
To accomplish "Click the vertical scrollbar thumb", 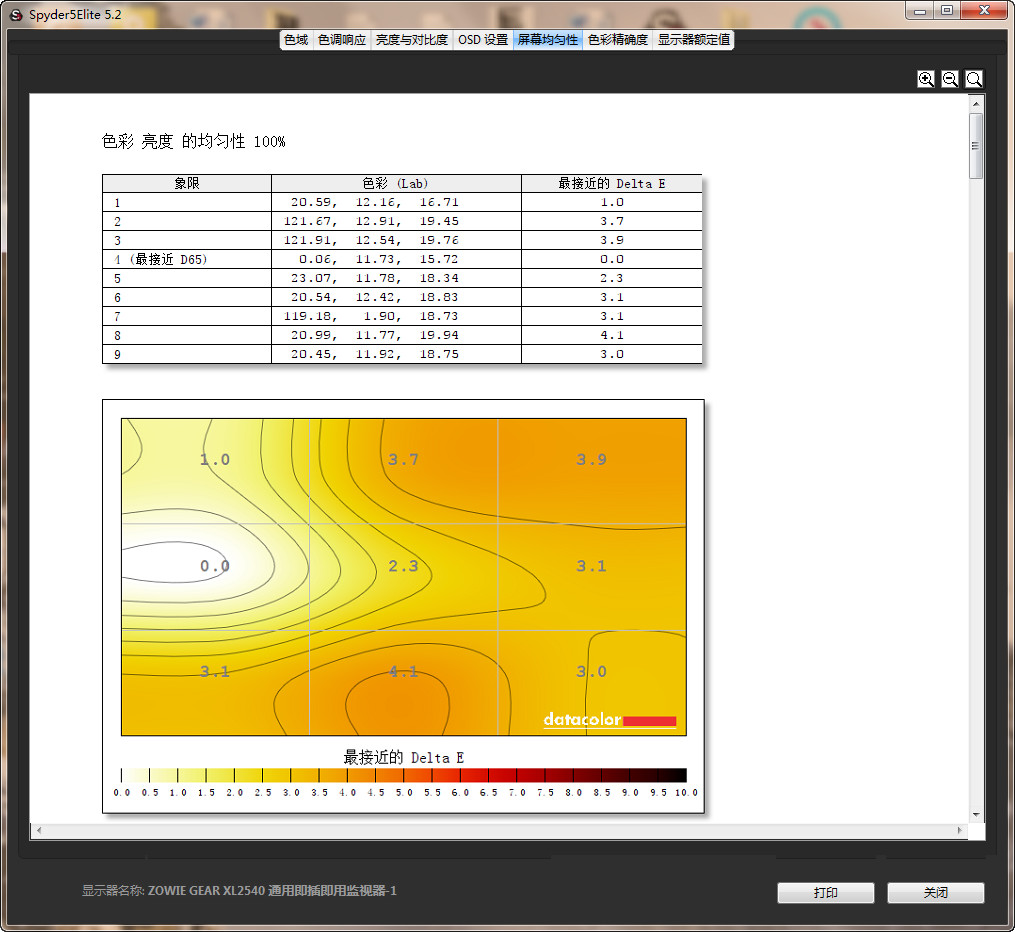I will pos(977,145).
